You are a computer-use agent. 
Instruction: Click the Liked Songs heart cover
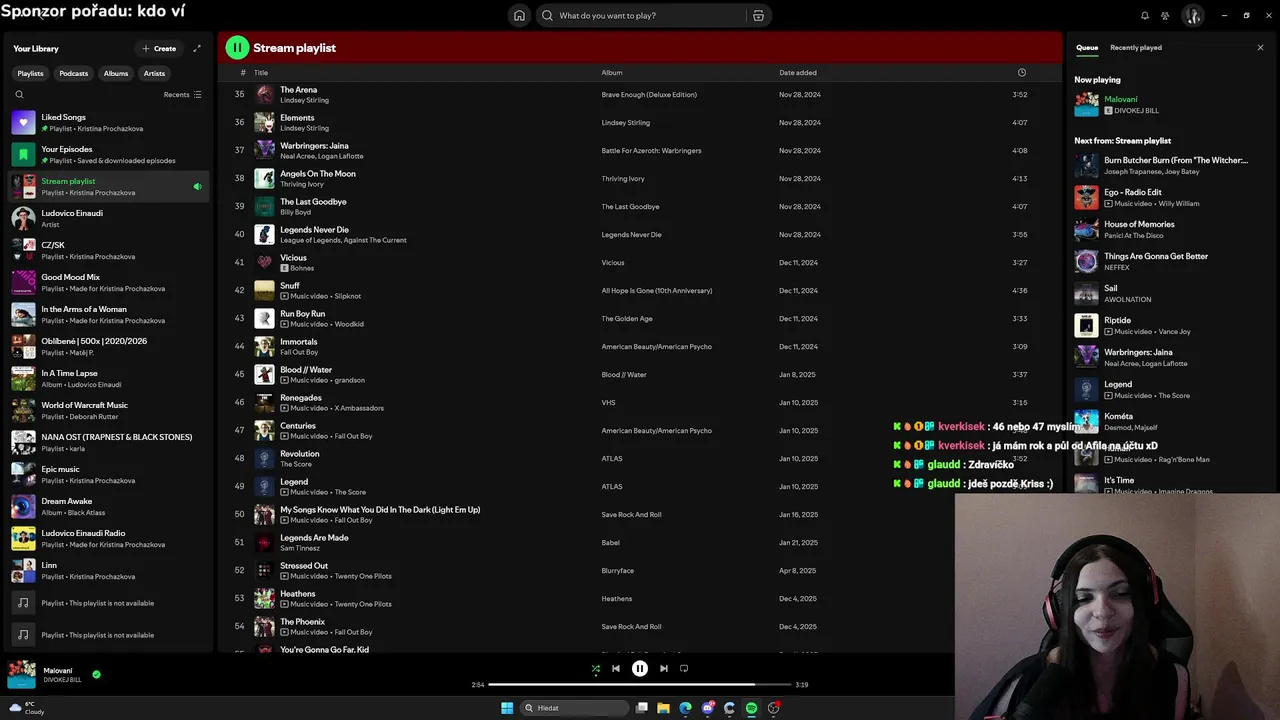(24, 122)
